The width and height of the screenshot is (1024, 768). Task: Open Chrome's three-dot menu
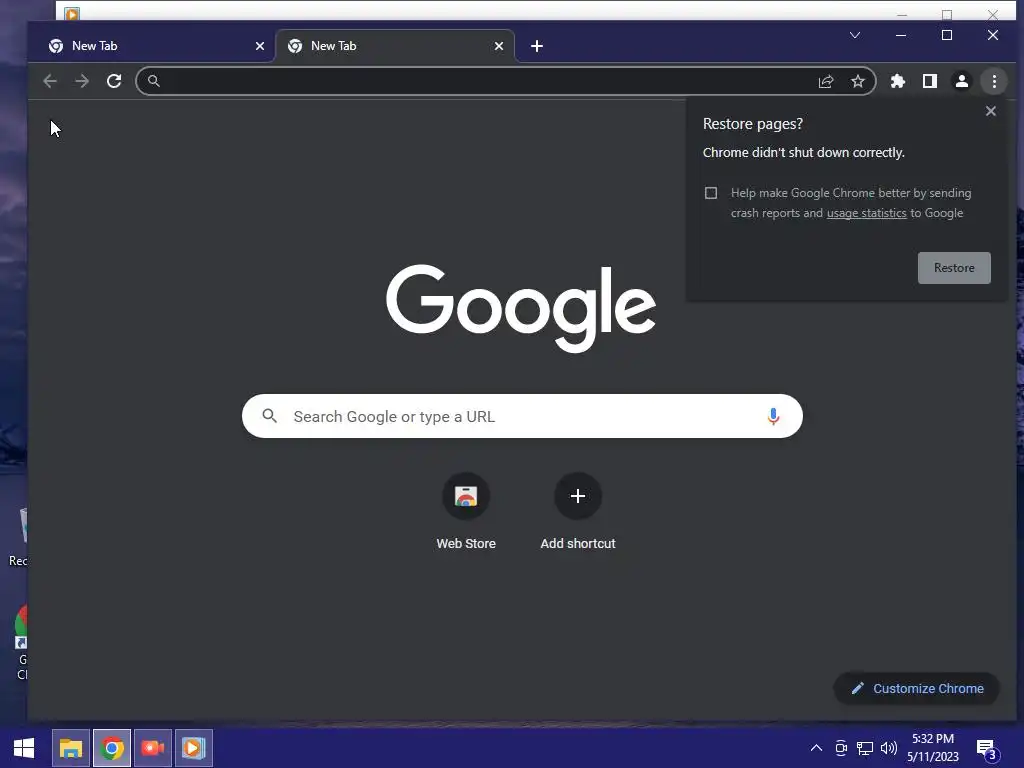[994, 81]
